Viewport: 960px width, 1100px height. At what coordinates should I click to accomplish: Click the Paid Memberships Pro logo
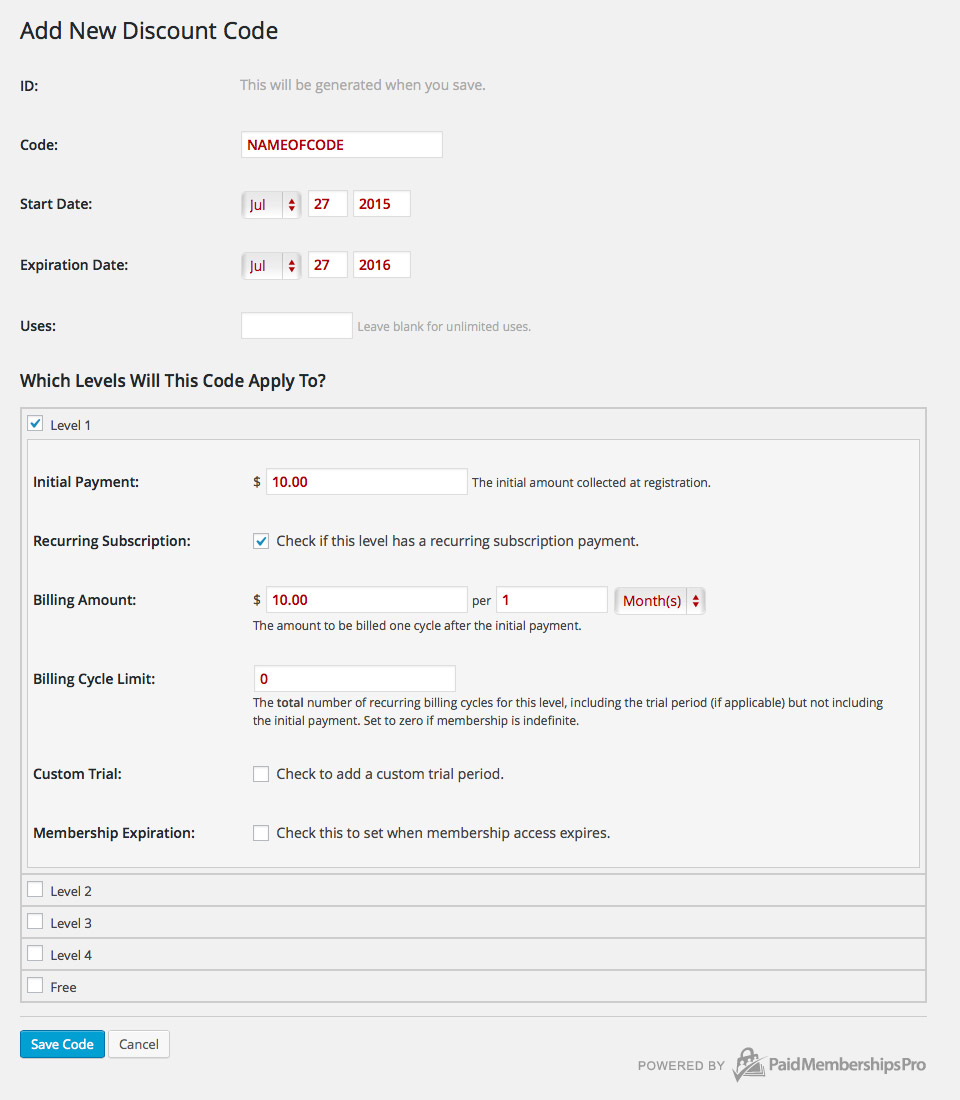pyautogui.click(x=829, y=1064)
